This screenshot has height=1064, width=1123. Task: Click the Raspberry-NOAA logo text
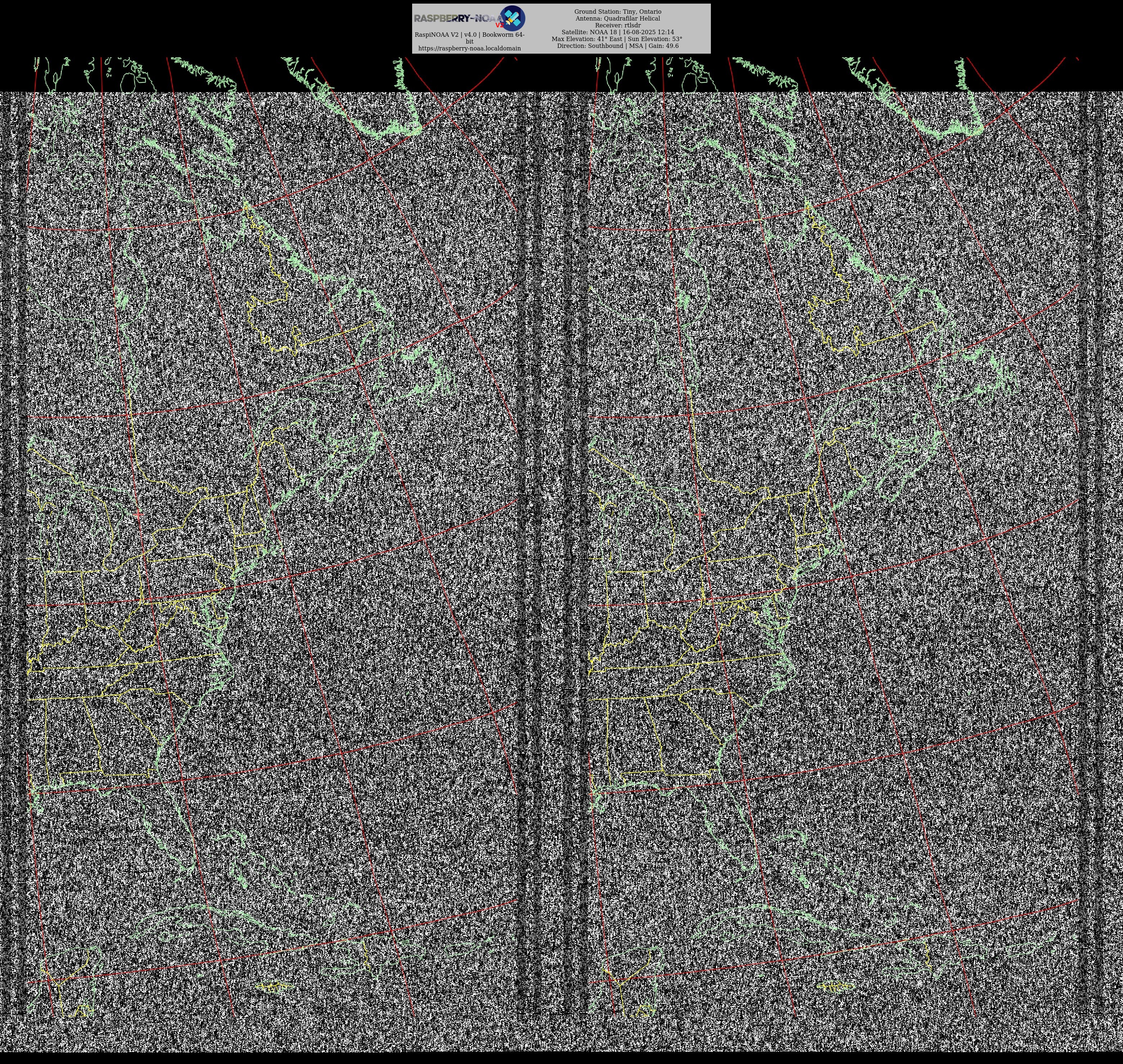(x=454, y=18)
